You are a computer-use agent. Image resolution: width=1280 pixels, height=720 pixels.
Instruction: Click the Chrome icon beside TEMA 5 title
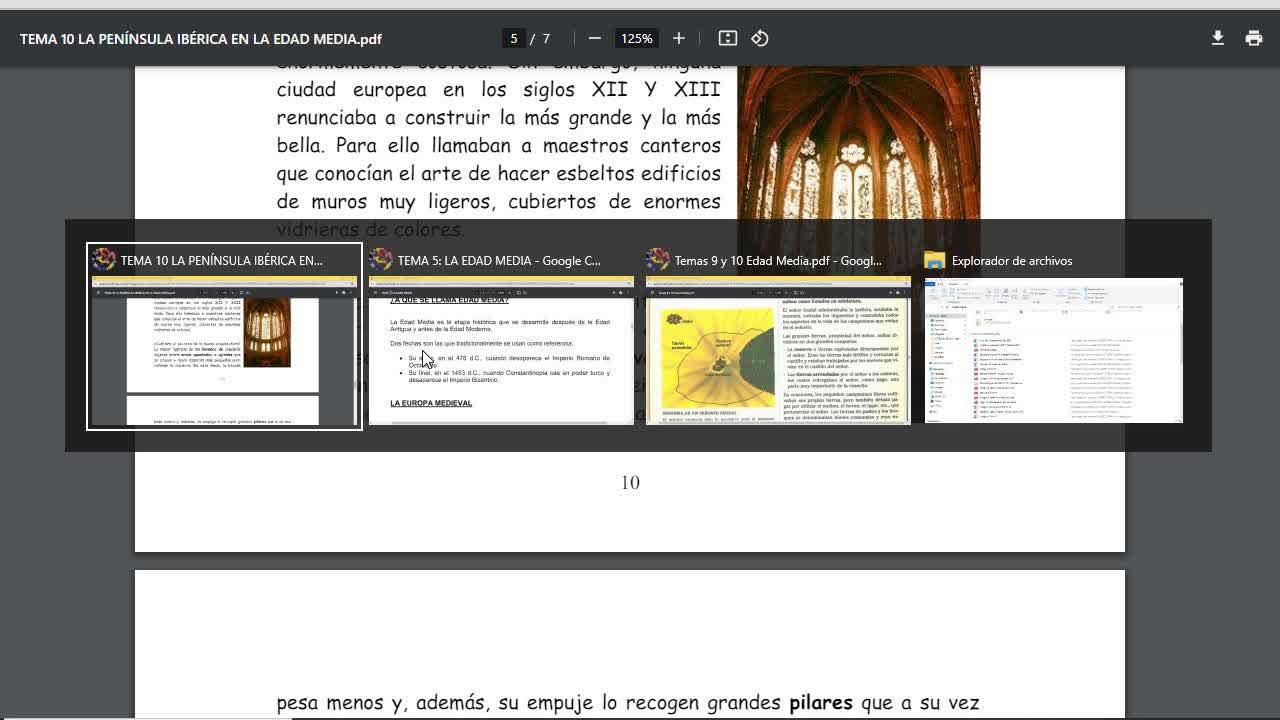[x=381, y=260]
